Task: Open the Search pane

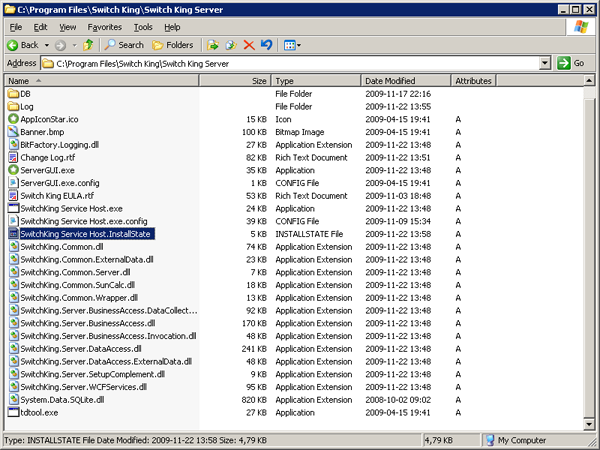Action: (x=124, y=45)
